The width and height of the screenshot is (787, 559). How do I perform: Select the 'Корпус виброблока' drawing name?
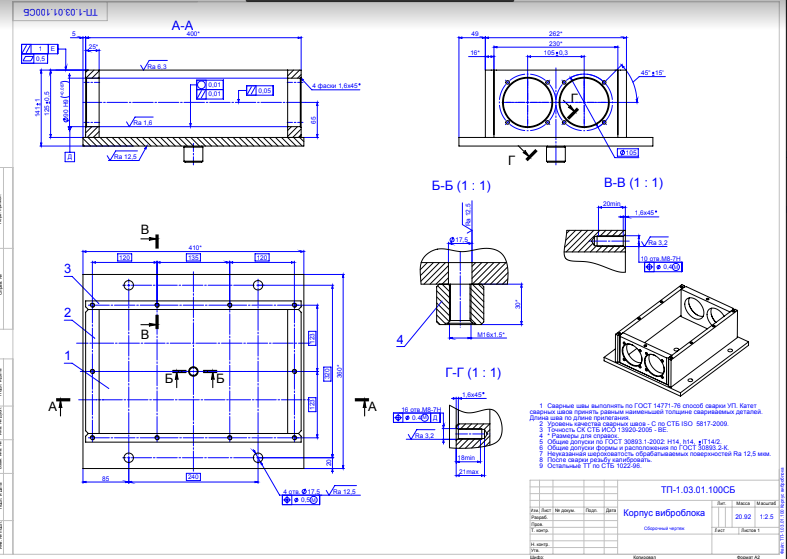[x=664, y=513]
